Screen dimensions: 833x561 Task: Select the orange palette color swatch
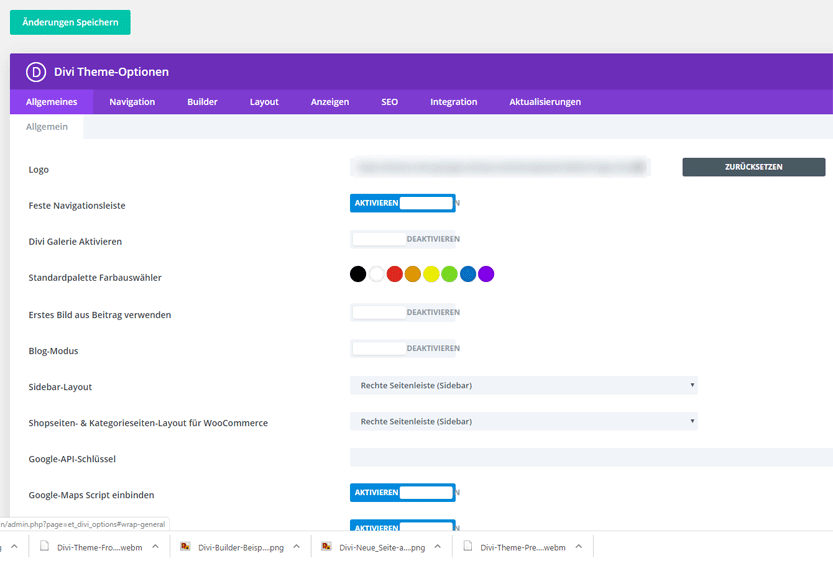coord(413,274)
